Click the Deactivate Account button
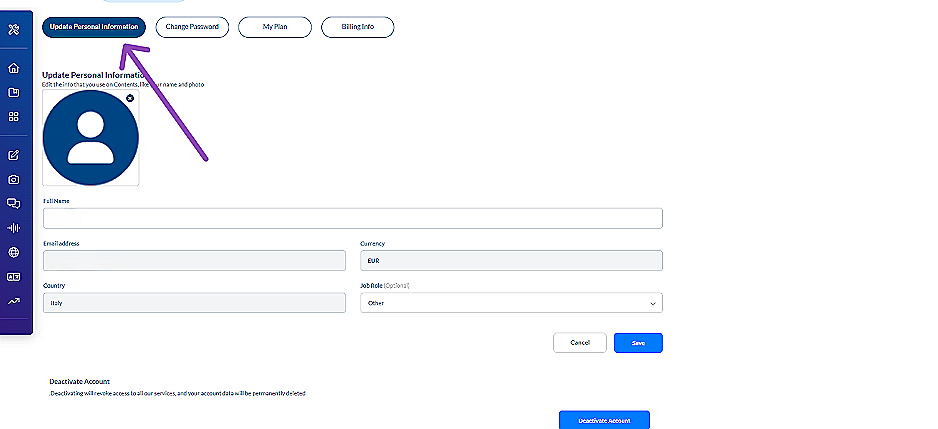 point(604,420)
